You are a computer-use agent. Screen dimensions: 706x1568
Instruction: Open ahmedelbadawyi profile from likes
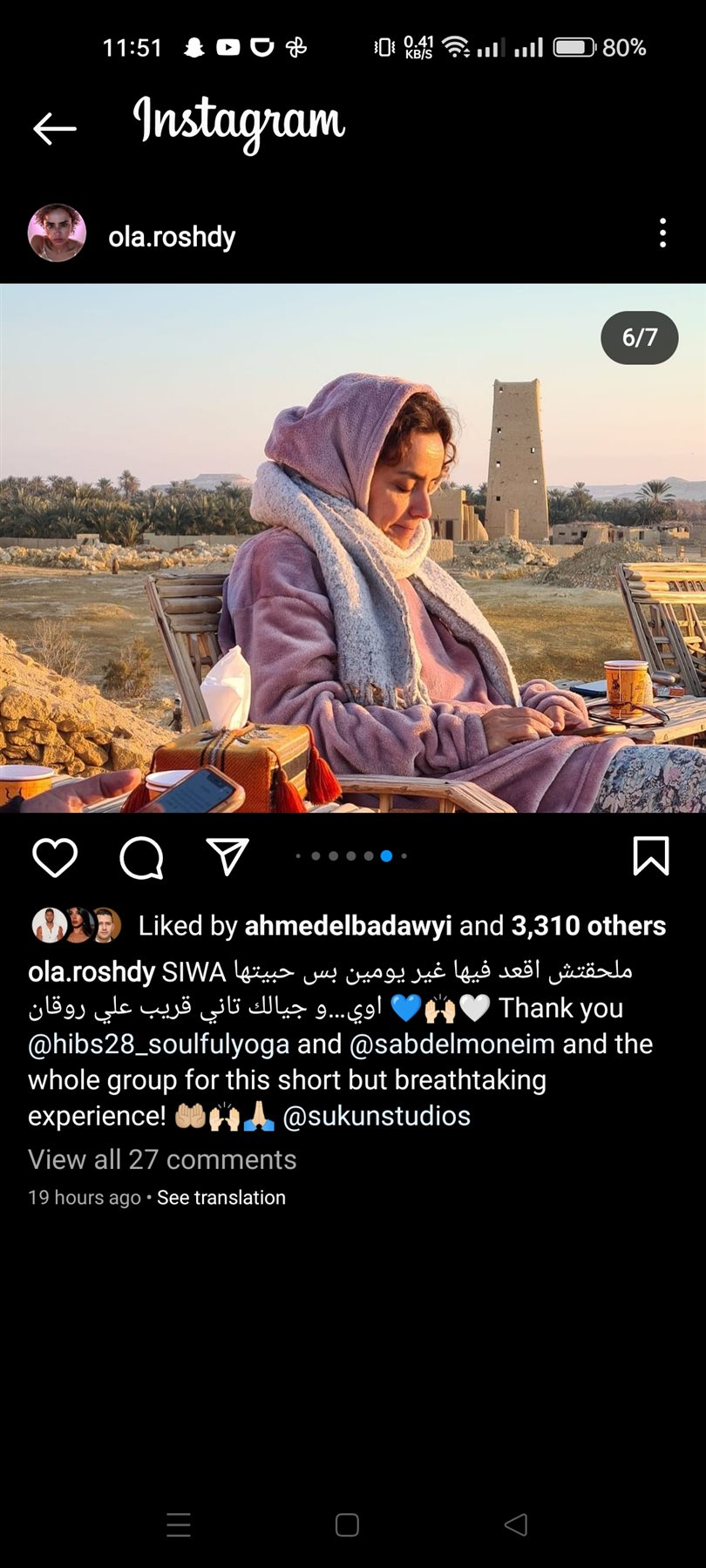click(348, 925)
